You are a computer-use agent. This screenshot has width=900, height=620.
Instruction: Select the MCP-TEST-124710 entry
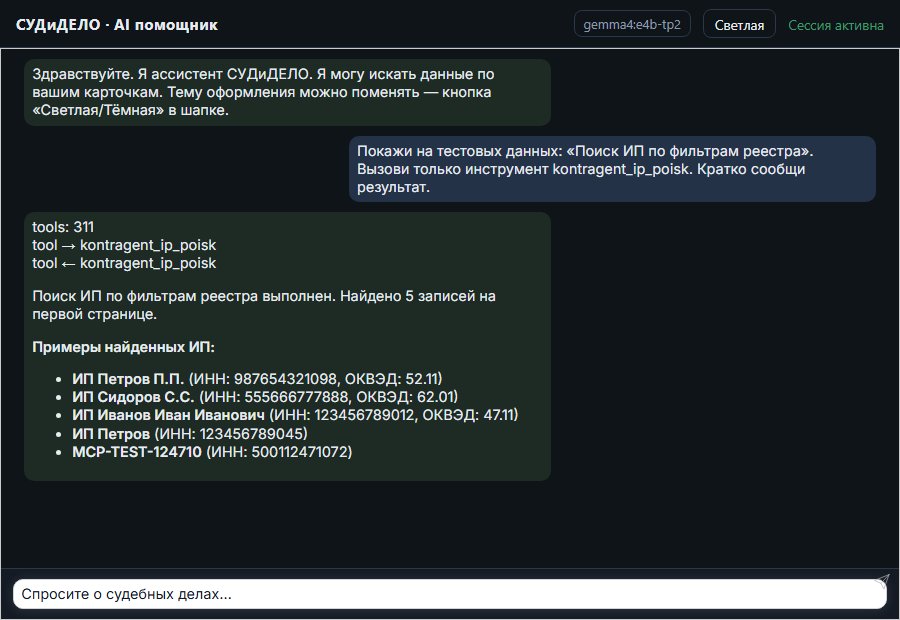coord(212,452)
